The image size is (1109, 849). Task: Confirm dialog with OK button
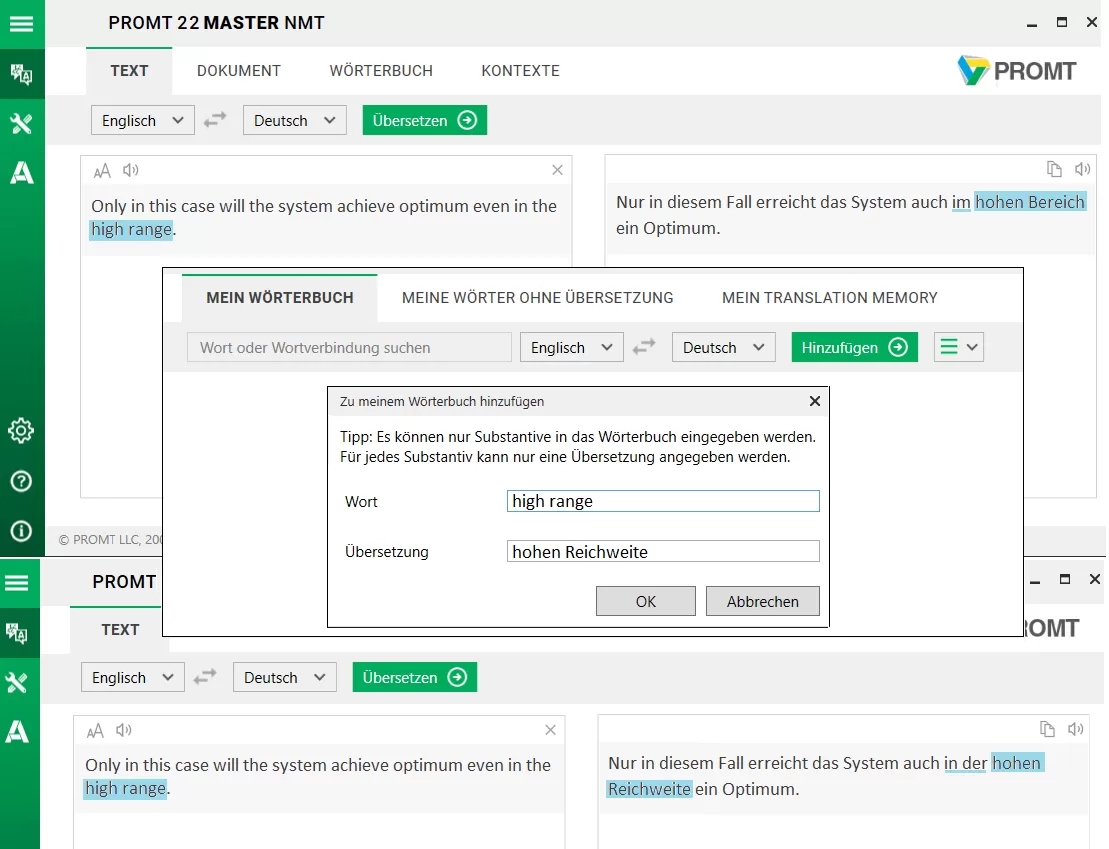tap(646, 601)
